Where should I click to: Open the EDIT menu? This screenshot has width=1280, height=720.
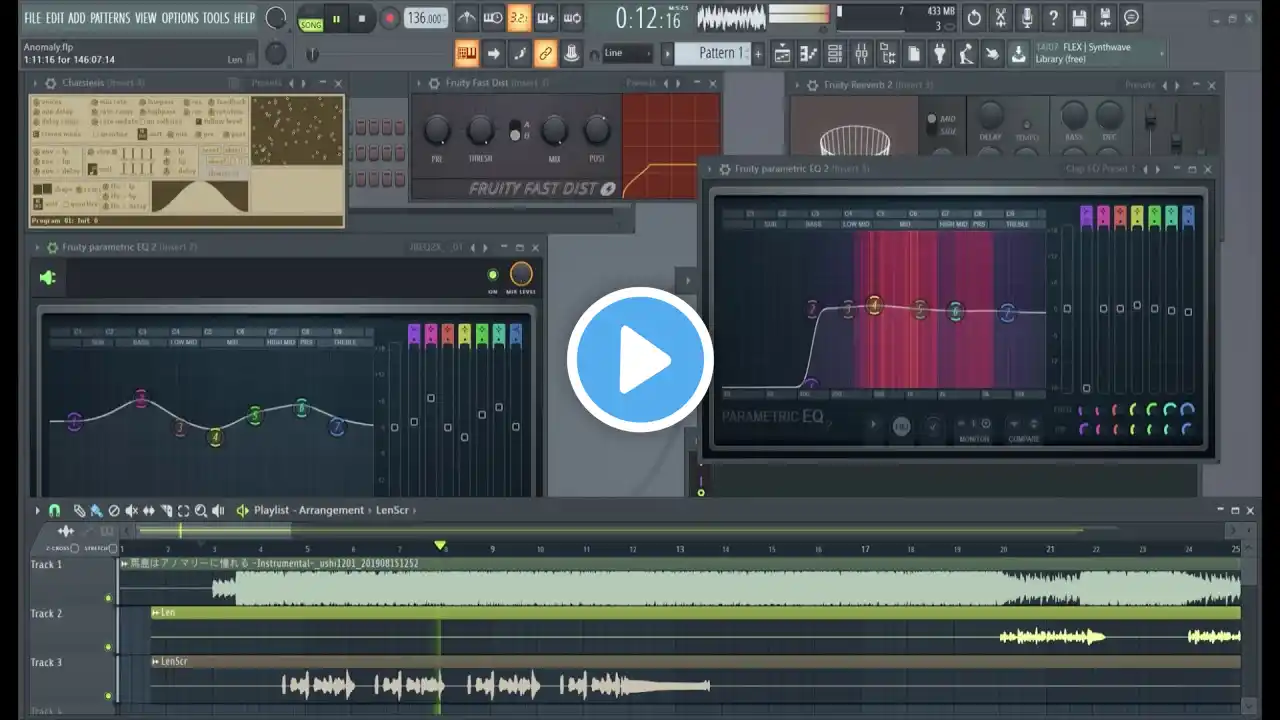click(x=55, y=18)
